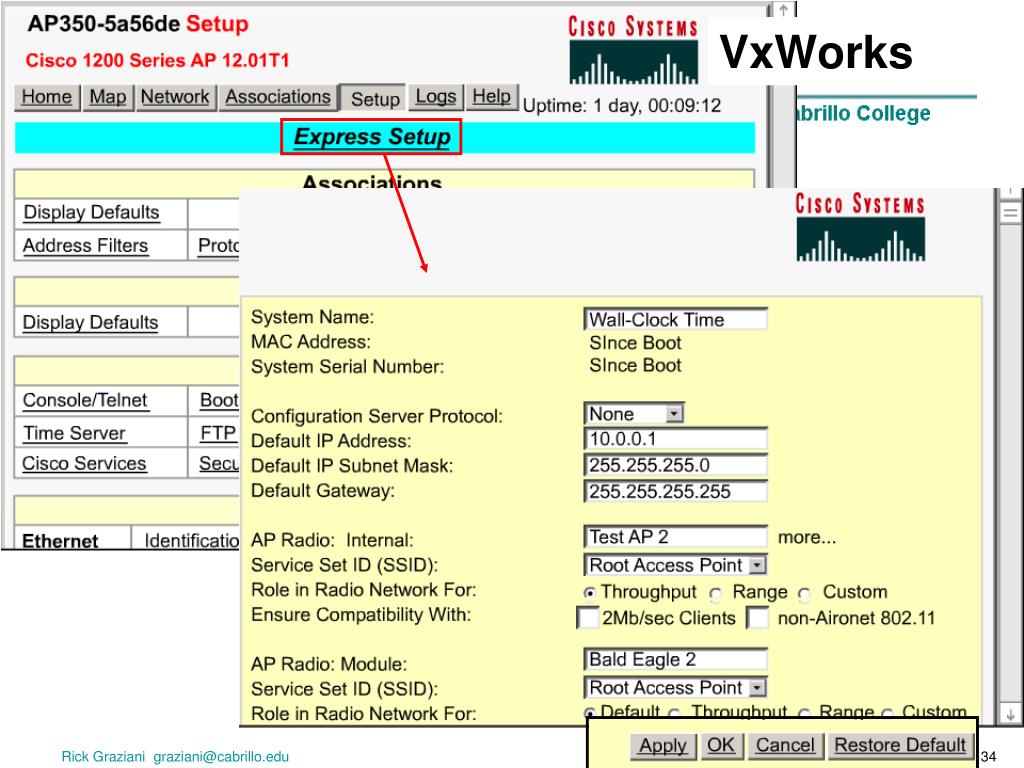Open Root Access Point dropdown below Test AP 2

tap(675, 565)
